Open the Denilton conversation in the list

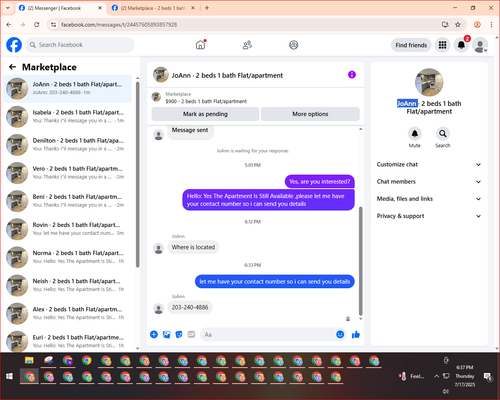pyautogui.click(x=67, y=145)
